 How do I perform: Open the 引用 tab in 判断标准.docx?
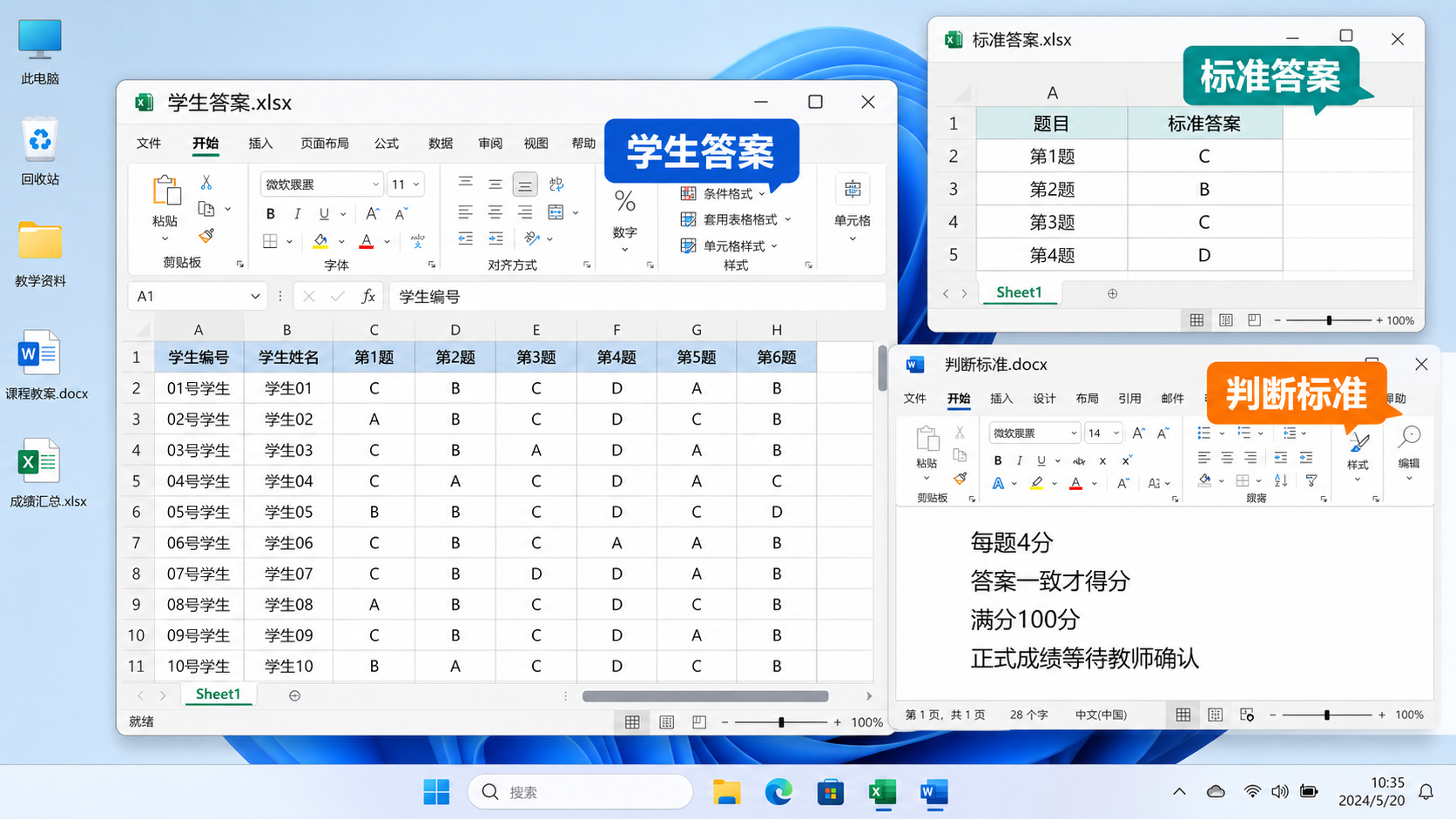[x=1129, y=399]
